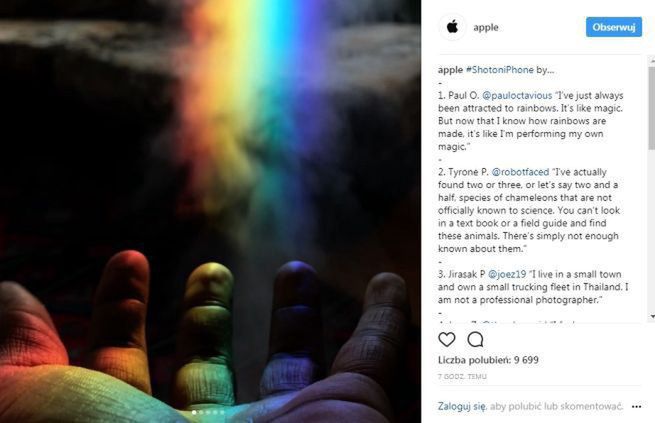
Task: Open comments with speech bubble icon
Action: click(475, 339)
